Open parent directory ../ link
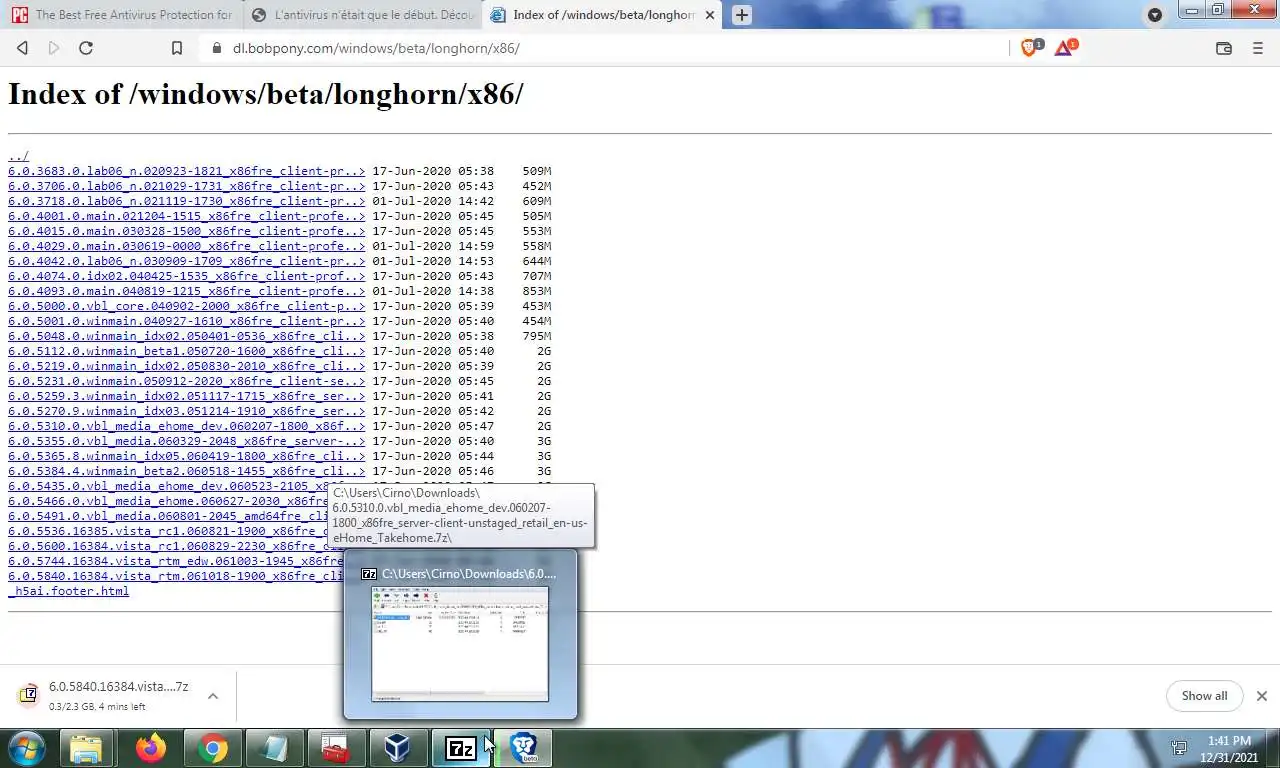The image size is (1280, 768). pyautogui.click(x=18, y=156)
